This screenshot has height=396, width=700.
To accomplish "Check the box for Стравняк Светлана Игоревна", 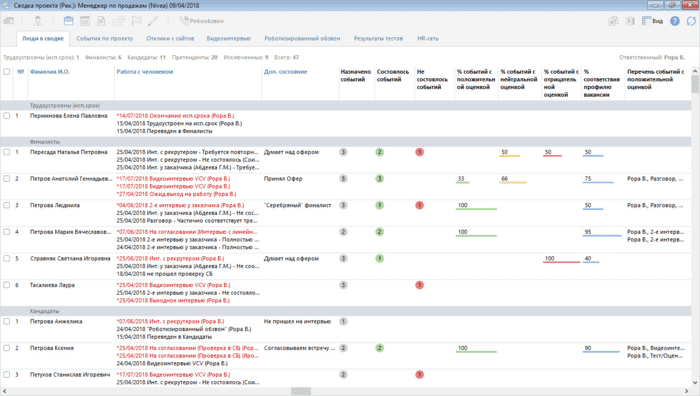I will click(x=7, y=258).
